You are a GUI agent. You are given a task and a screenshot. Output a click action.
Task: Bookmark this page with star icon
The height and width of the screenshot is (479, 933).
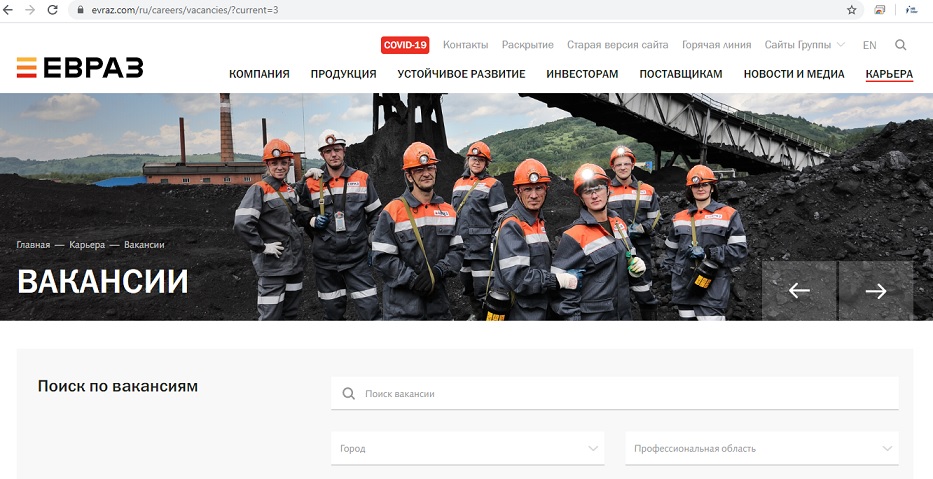[x=852, y=10]
